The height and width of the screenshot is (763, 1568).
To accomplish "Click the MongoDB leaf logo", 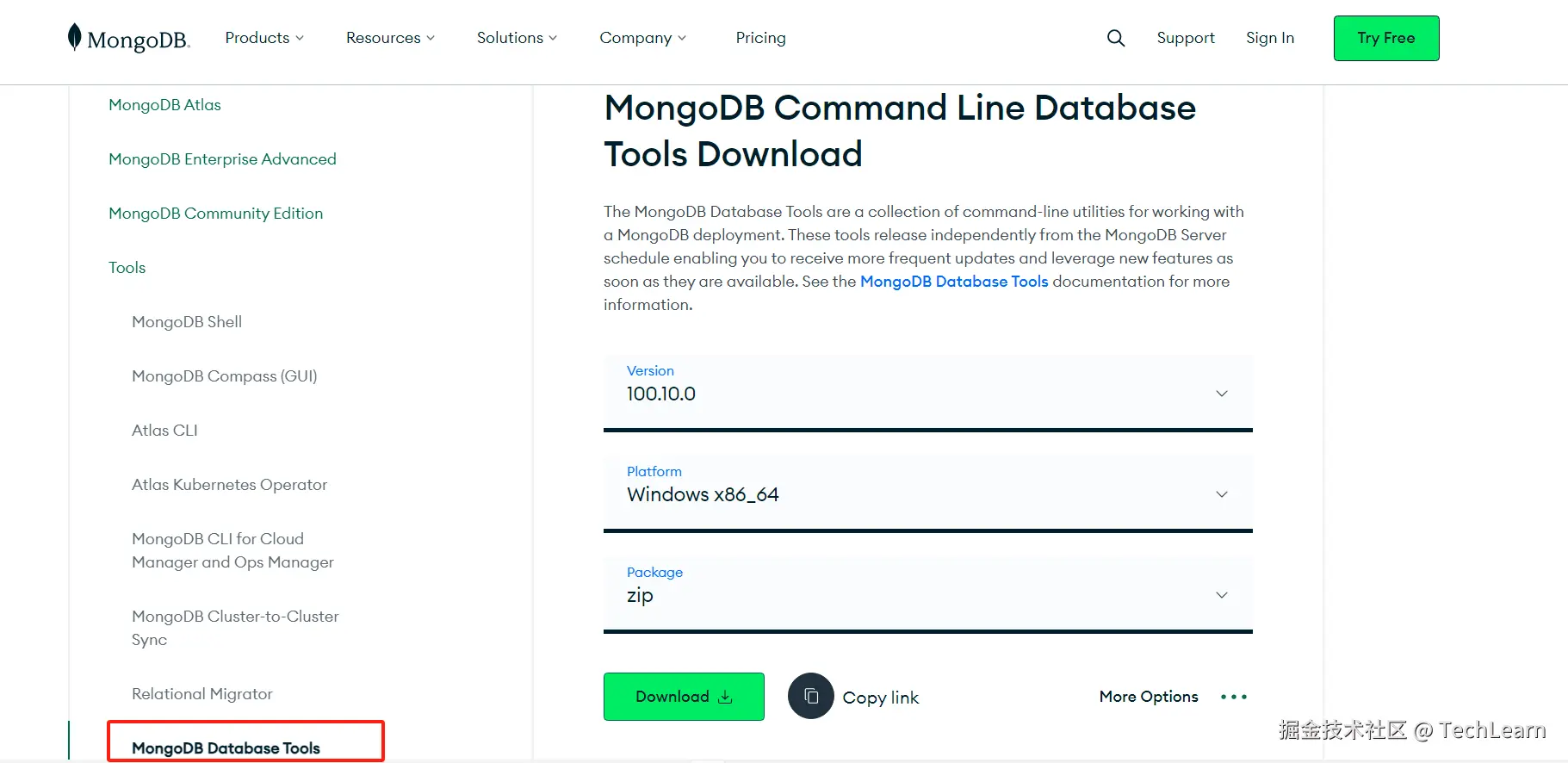I will [x=75, y=37].
